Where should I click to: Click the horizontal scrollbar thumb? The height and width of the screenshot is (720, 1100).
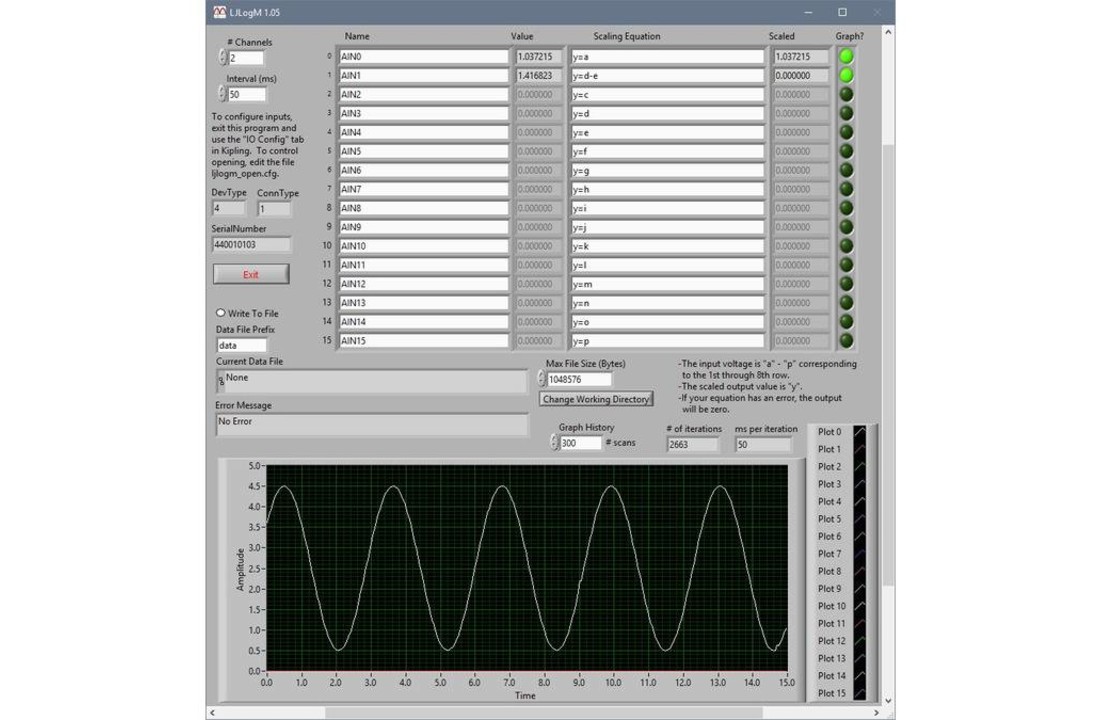click(544, 713)
